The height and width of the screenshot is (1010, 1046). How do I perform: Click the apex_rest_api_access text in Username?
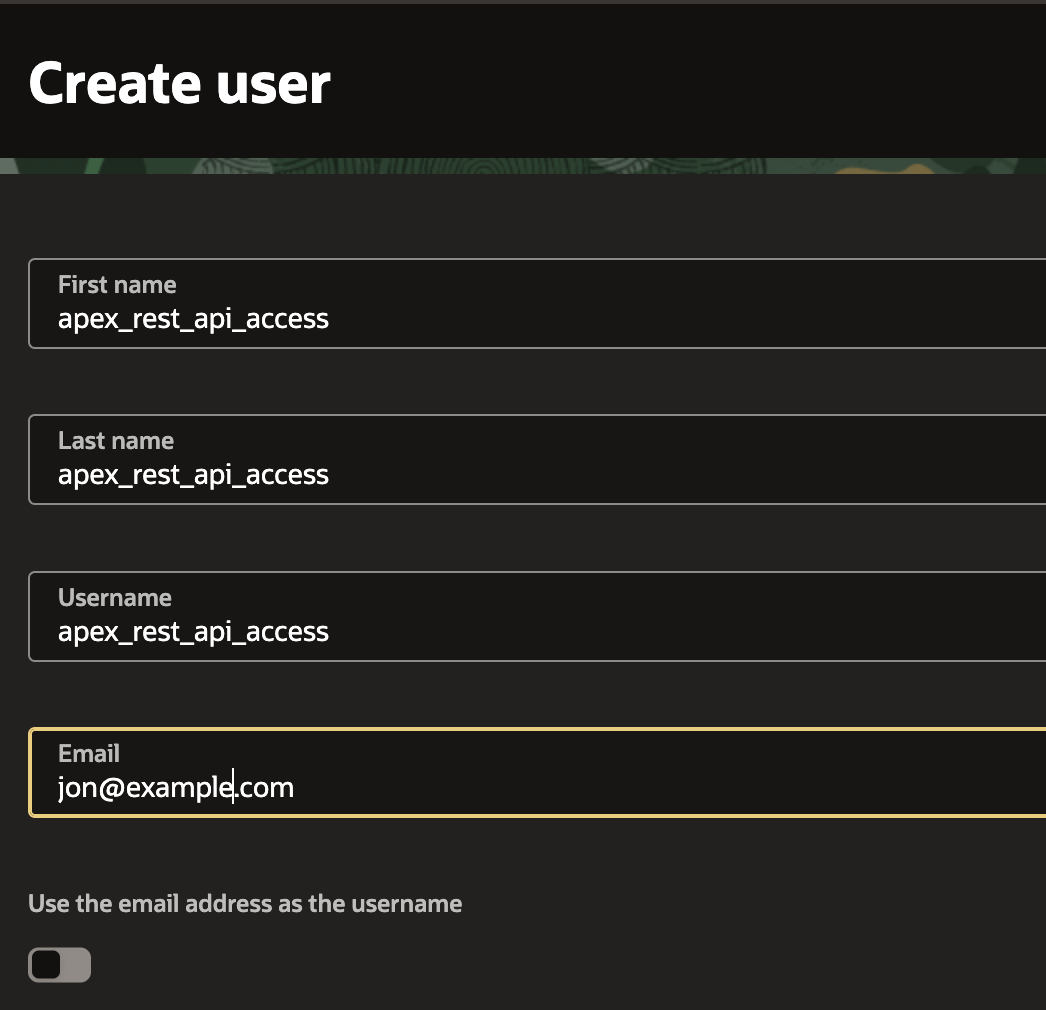(193, 631)
